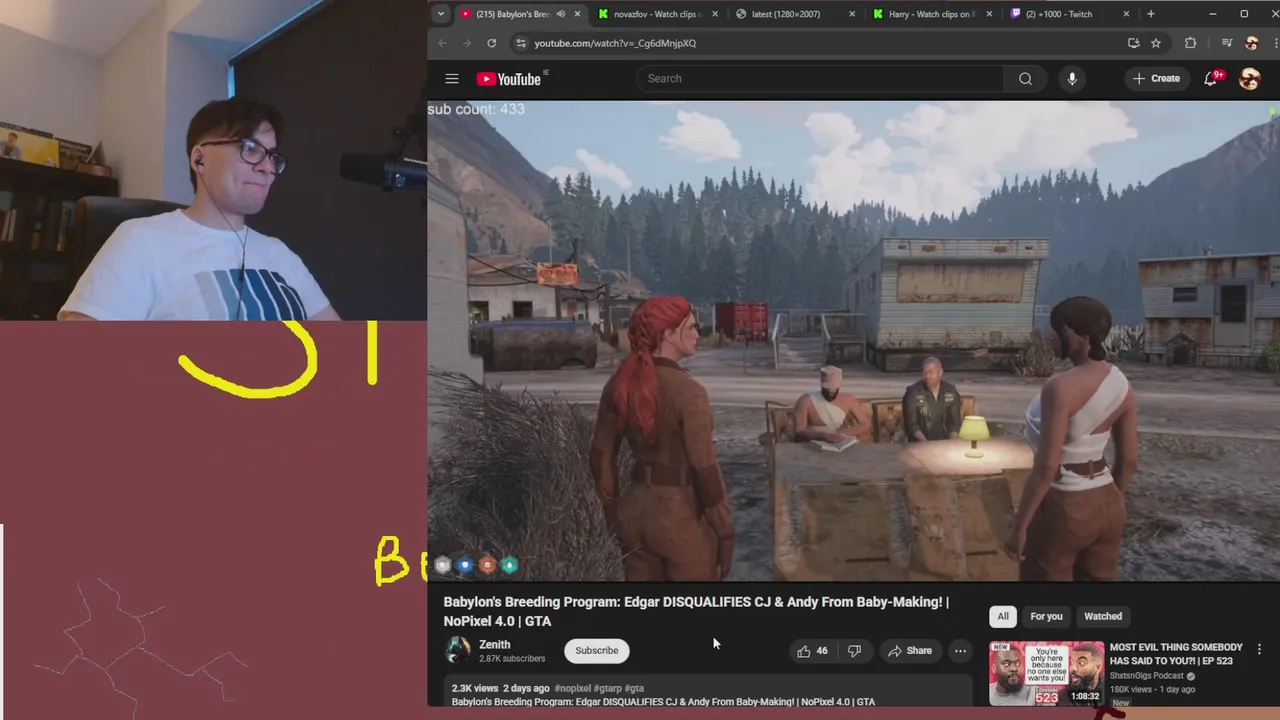Viewport: 1280px width, 720px height.
Task: Close the Babylon's Breeding YouTube tab
Action: (x=577, y=14)
